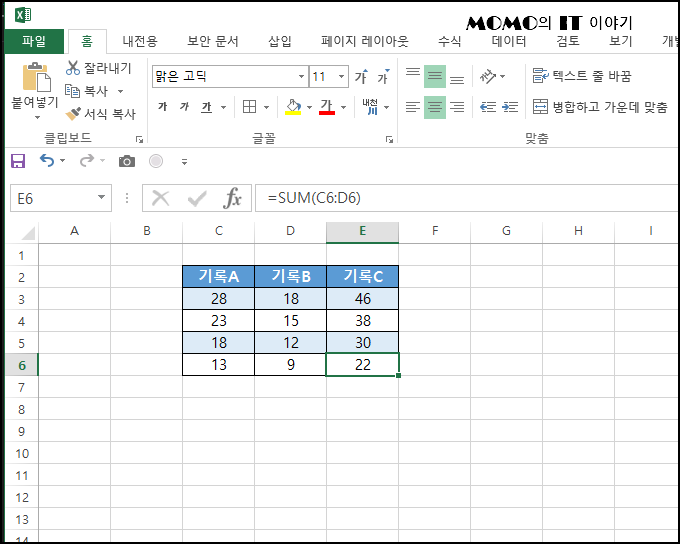This screenshot has width=680, height=544.
Task: Increase font size with the large 가 icon
Action: pos(361,77)
